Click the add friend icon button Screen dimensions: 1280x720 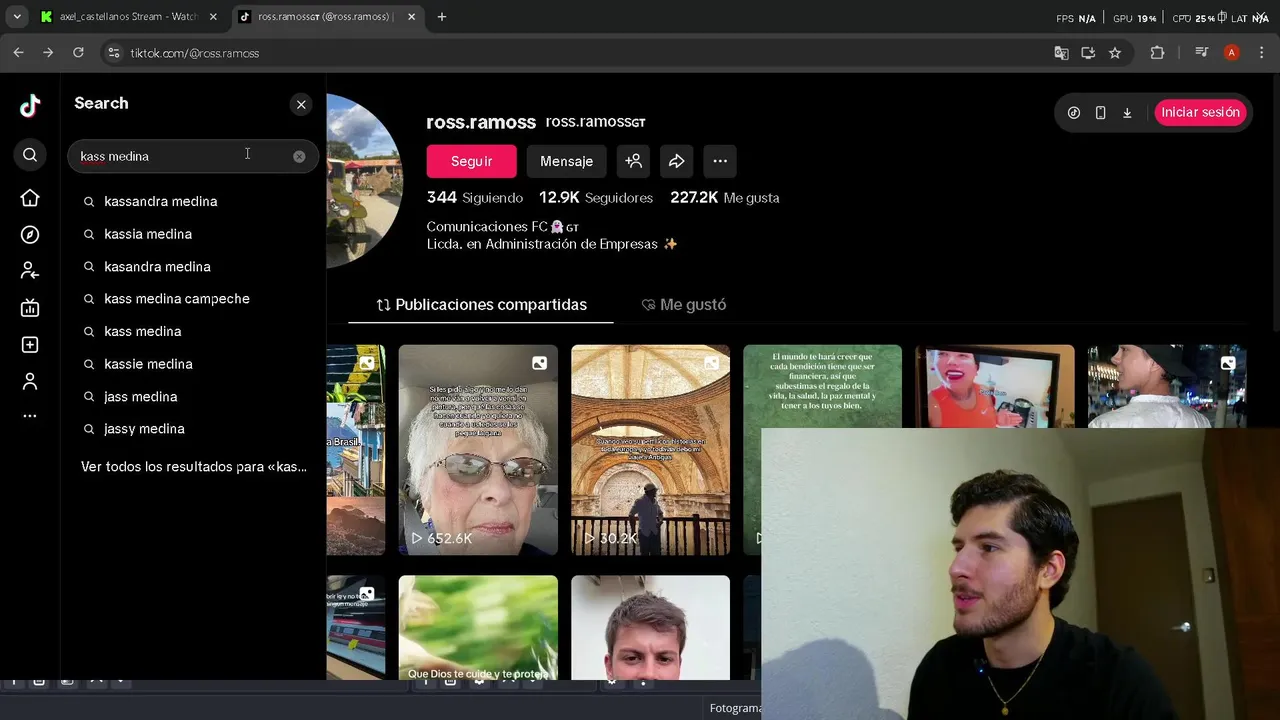[633, 161]
